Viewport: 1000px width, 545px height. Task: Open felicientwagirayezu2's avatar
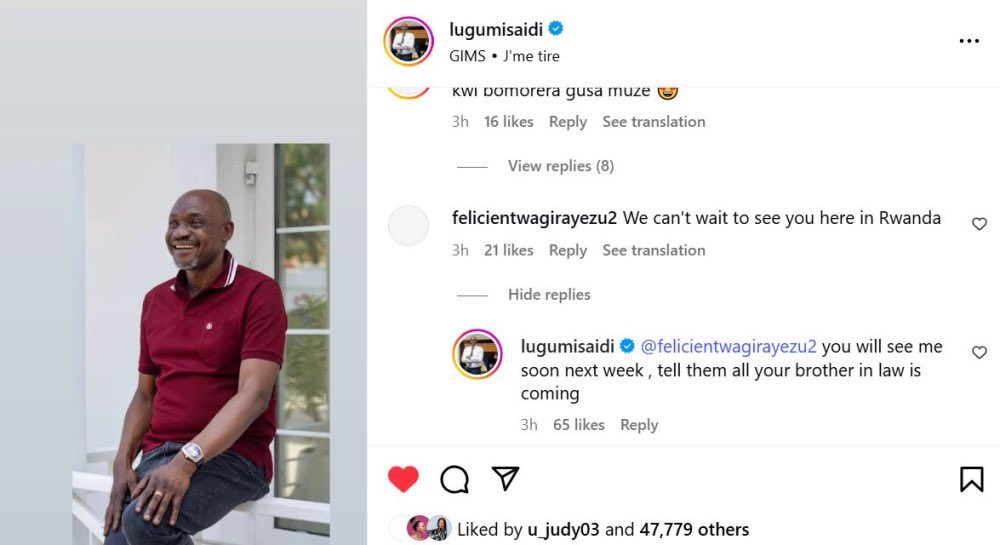coord(408,225)
